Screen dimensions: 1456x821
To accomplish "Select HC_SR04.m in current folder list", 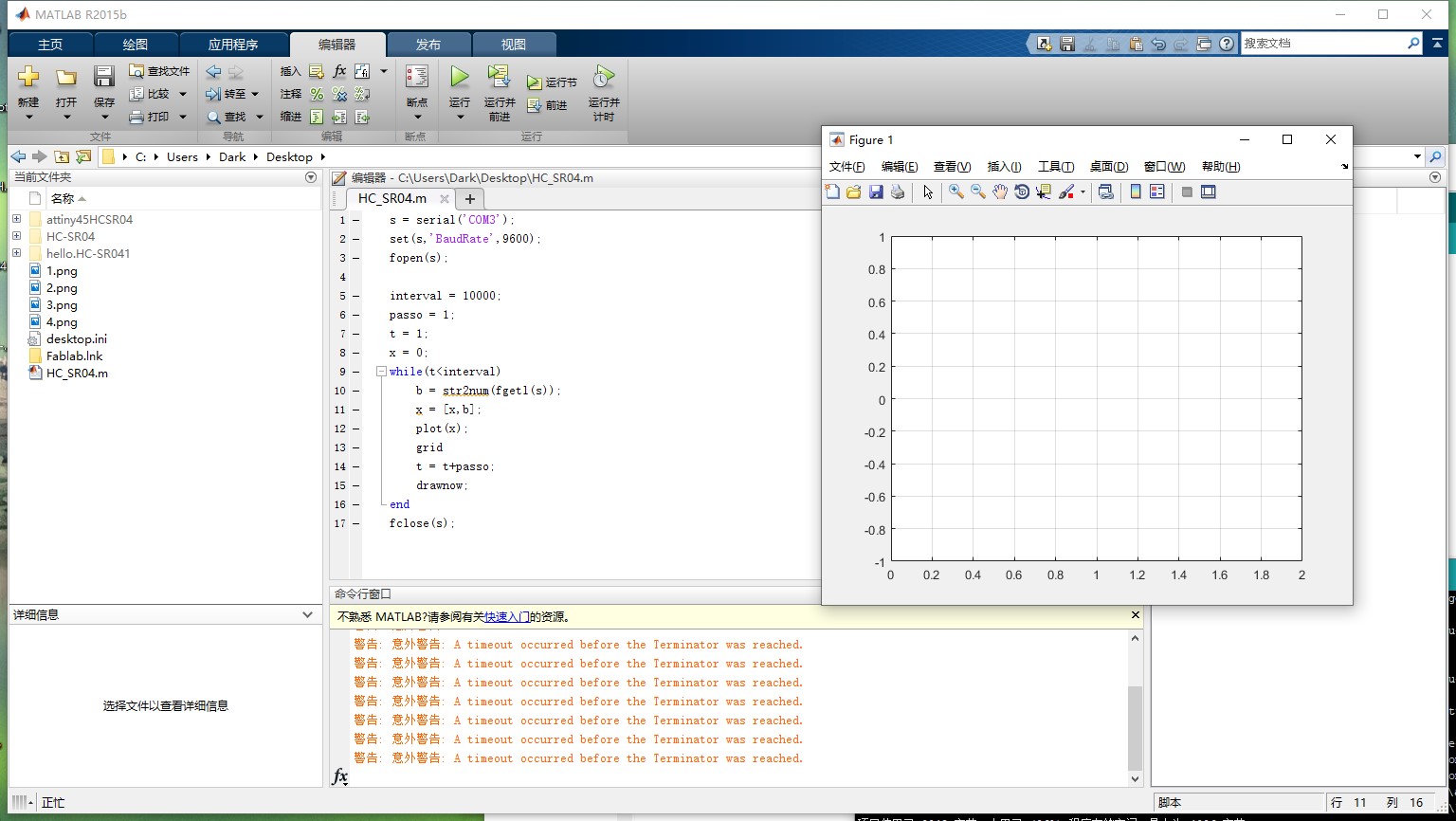I will click(77, 374).
